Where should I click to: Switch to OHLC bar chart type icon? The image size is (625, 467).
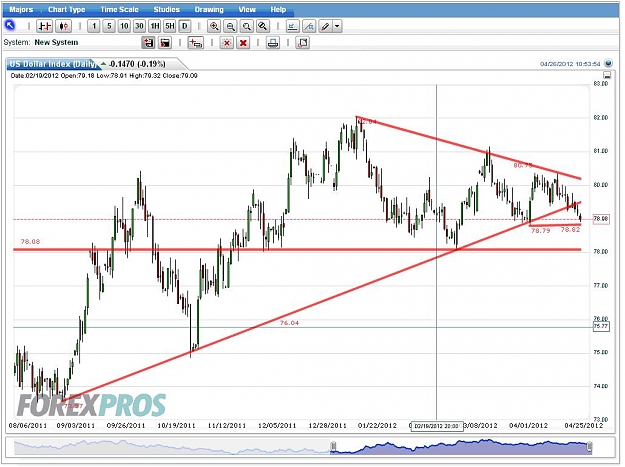click(44, 26)
